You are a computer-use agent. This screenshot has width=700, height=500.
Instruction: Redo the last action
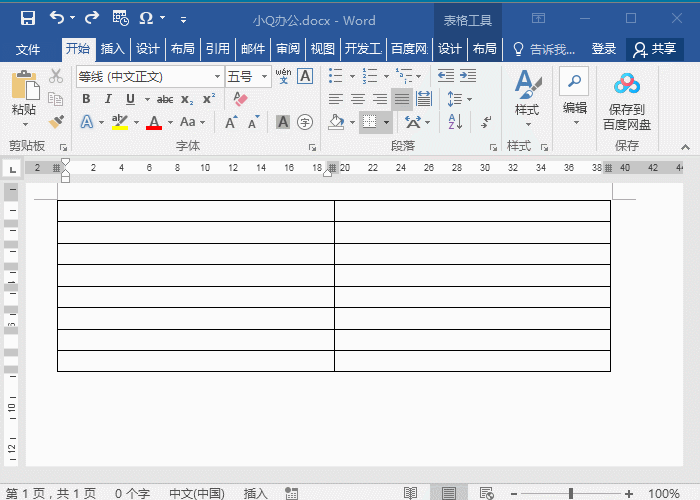click(x=92, y=18)
